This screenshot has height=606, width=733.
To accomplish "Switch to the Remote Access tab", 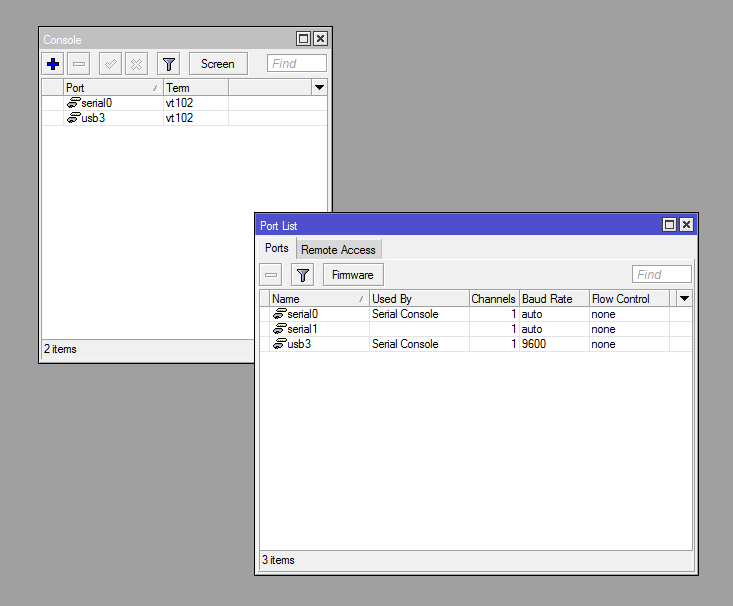I will coord(338,250).
